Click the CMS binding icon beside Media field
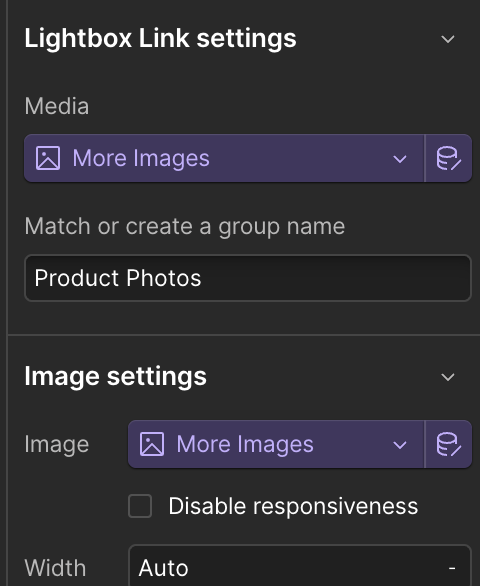 point(449,158)
